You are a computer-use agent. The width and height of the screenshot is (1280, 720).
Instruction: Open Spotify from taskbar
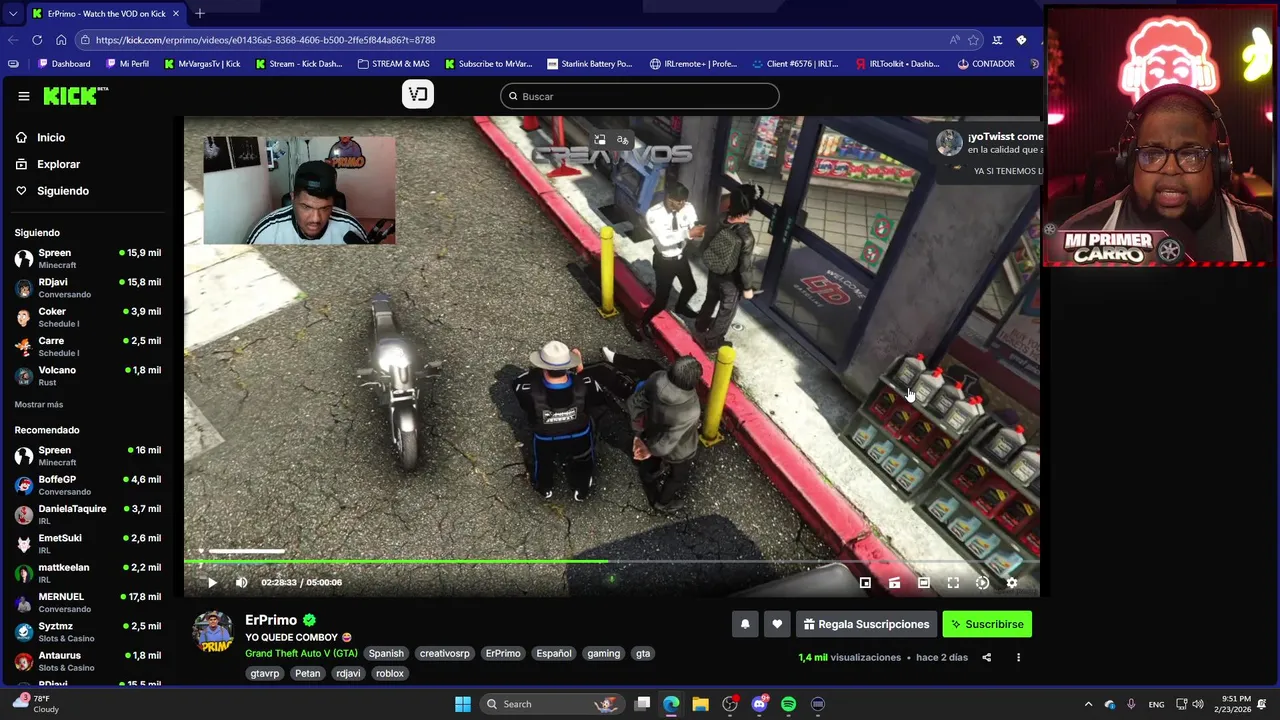coord(788,704)
